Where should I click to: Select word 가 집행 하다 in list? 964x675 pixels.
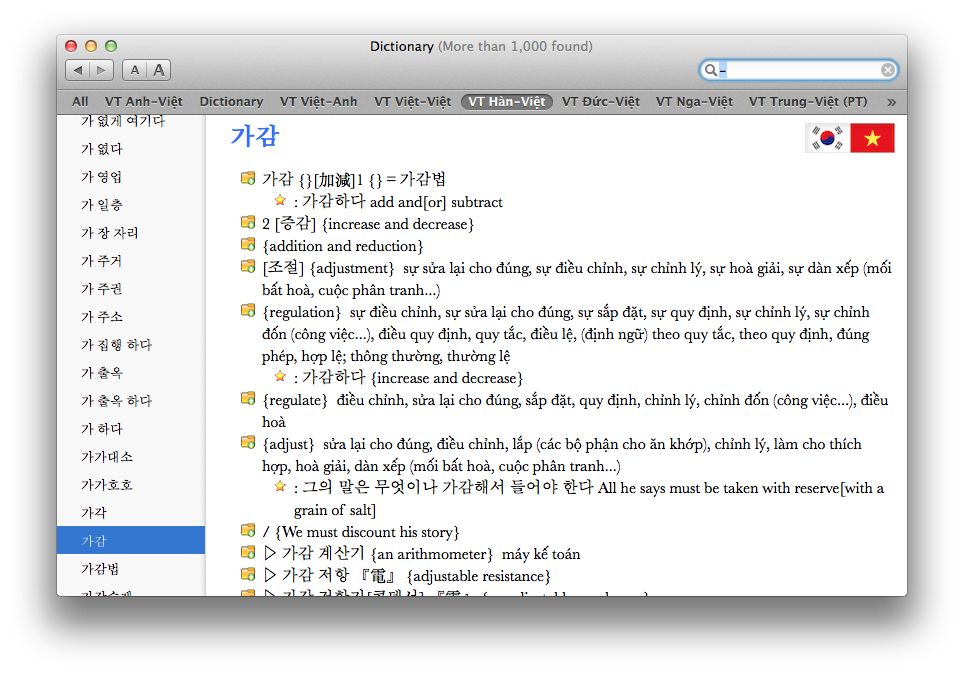pos(131,345)
